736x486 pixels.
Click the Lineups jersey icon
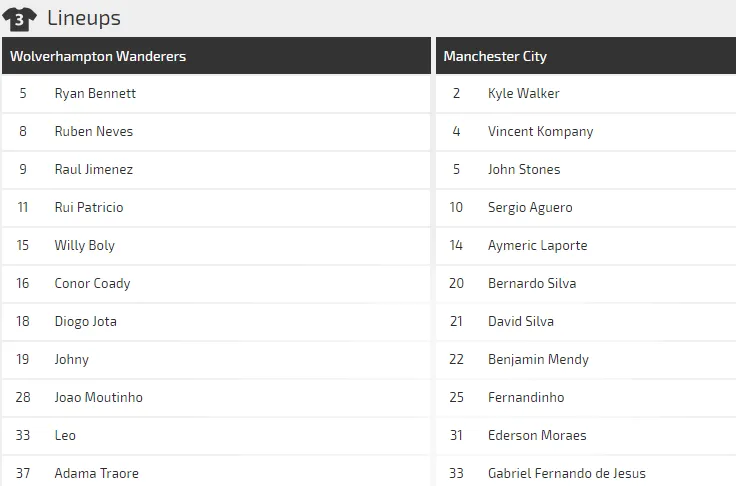(20, 18)
